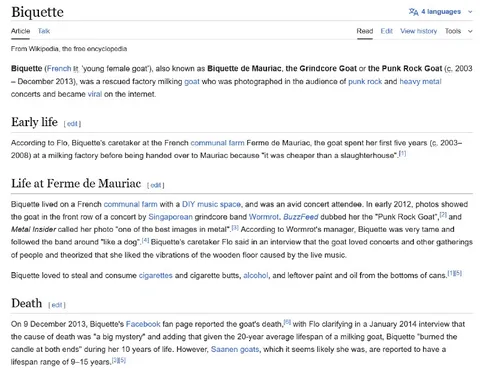This screenshot has height=382, width=480.
Task: Jump to citation 2 after Punk Rock Goat
Action: tap(443, 215)
